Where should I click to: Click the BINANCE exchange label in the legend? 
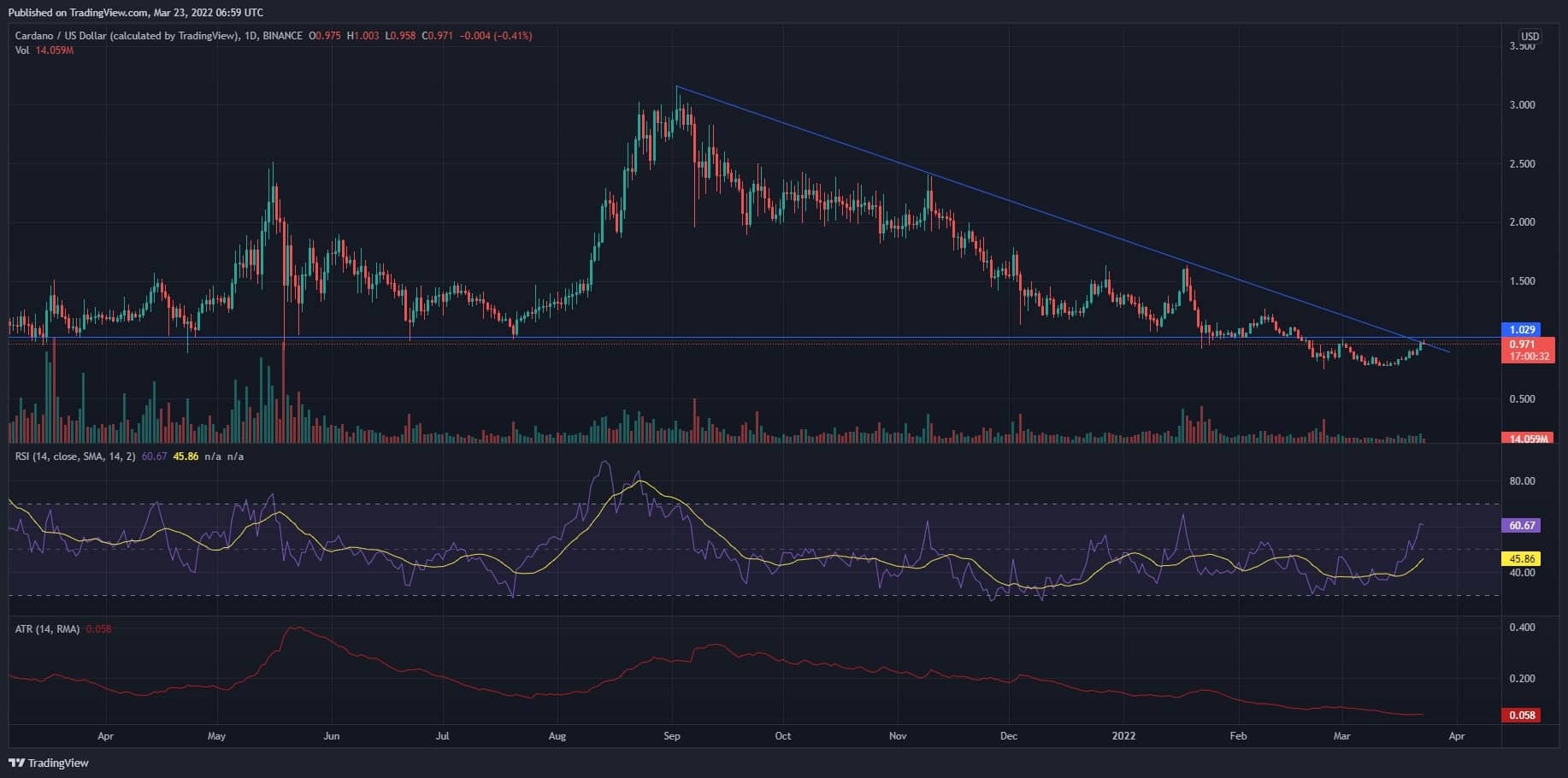[282, 36]
